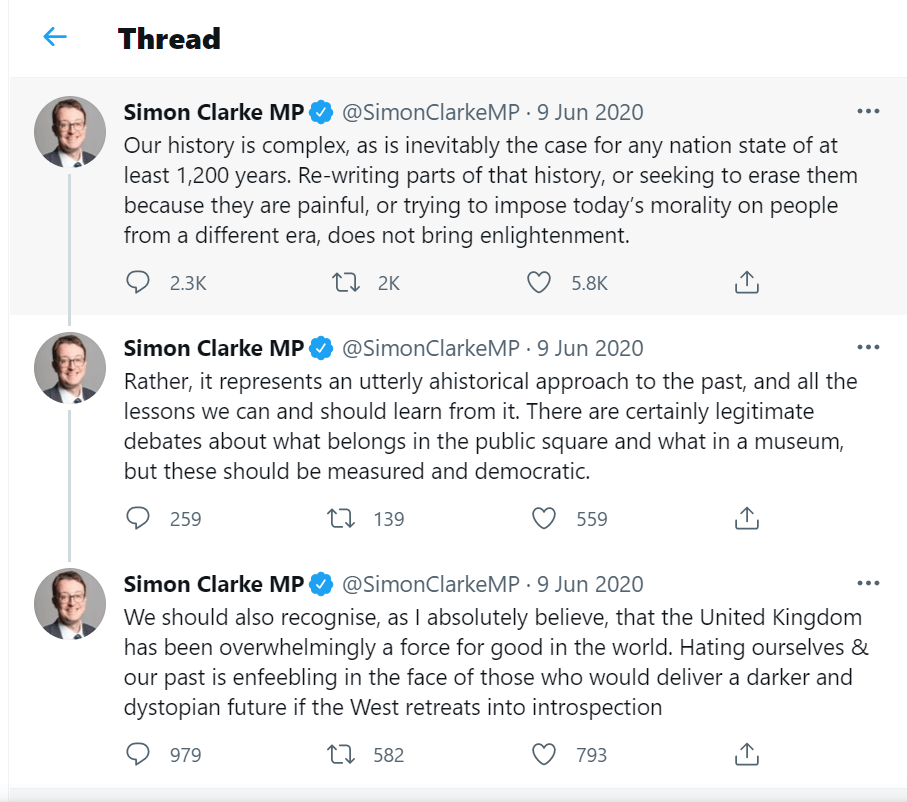Retweet the first tweet with 2K retweets
This screenshot has height=802, width=907.
point(346,283)
